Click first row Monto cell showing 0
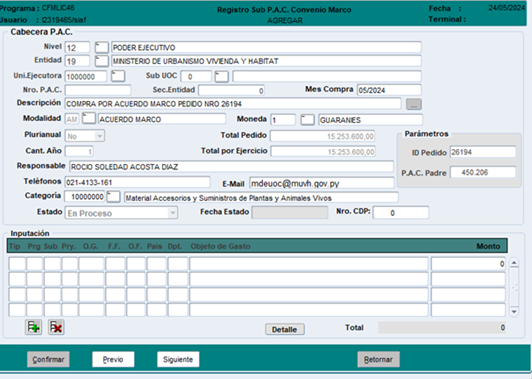This screenshot has height=379, width=532. 468,264
